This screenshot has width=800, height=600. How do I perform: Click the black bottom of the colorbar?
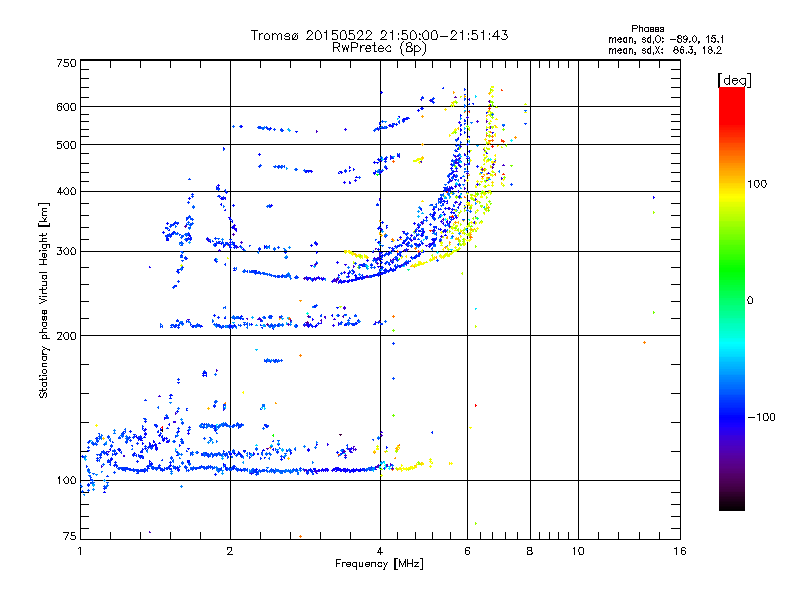tap(732, 503)
